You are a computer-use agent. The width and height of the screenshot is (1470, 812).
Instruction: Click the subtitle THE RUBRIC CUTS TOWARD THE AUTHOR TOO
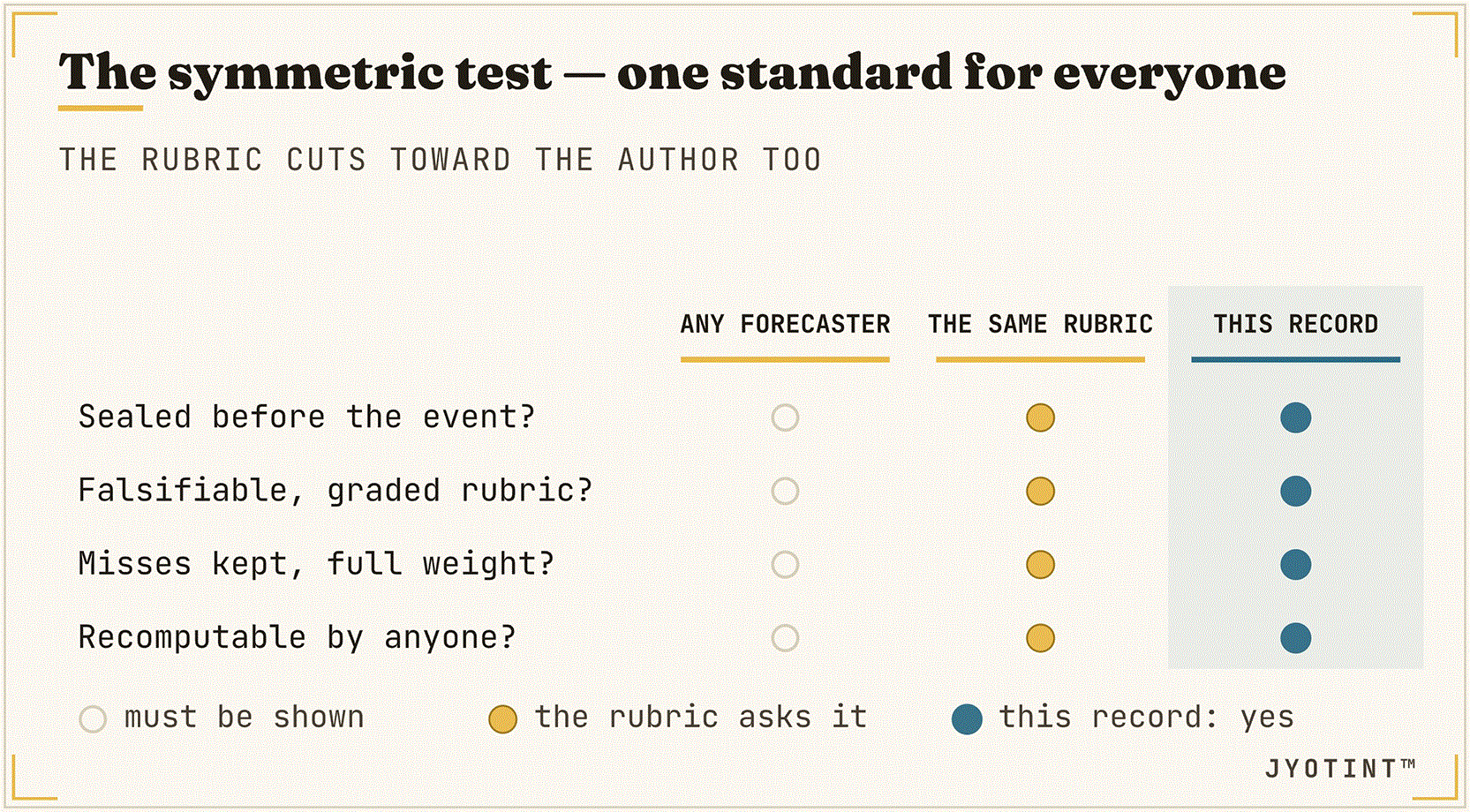[x=441, y=160]
